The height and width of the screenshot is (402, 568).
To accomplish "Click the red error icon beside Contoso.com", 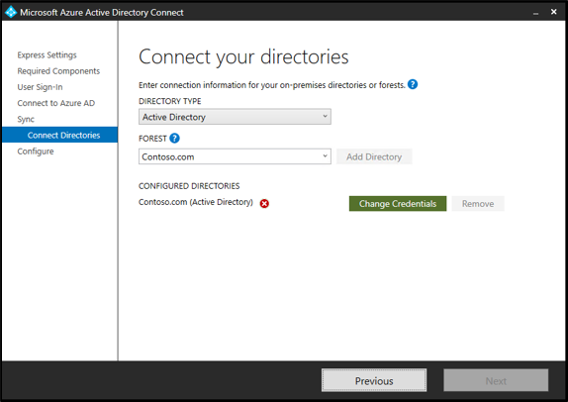I will coord(264,204).
